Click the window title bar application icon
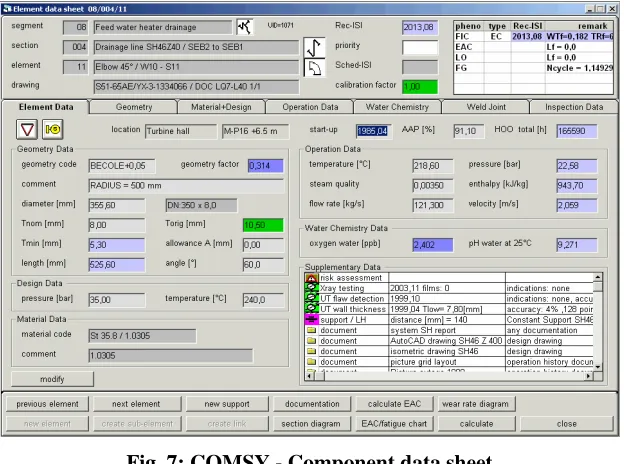This screenshot has width=624, height=464. [7, 8]
